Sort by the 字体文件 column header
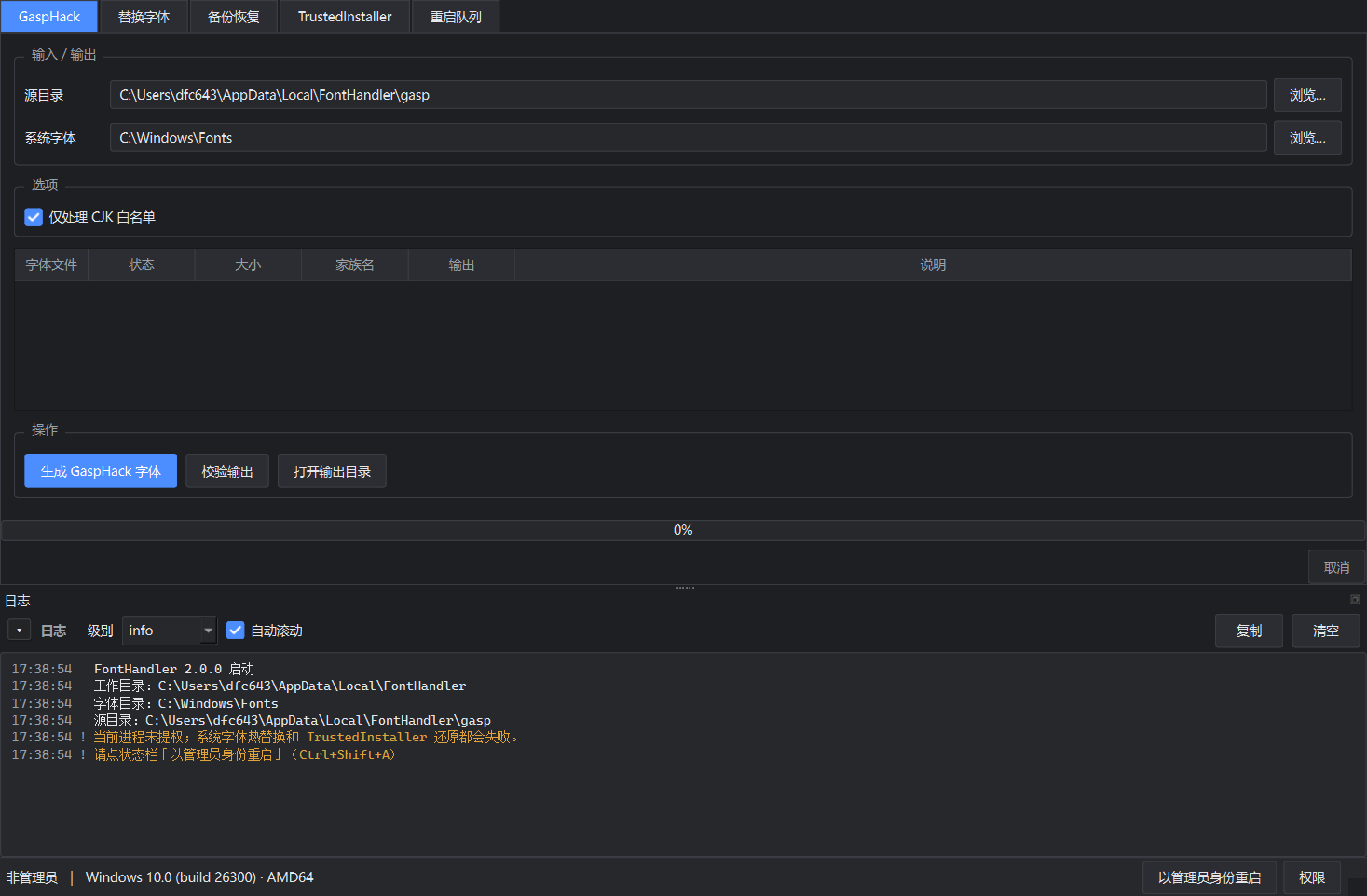Viewport: 1367px width, 896px height. click(51, 265)
